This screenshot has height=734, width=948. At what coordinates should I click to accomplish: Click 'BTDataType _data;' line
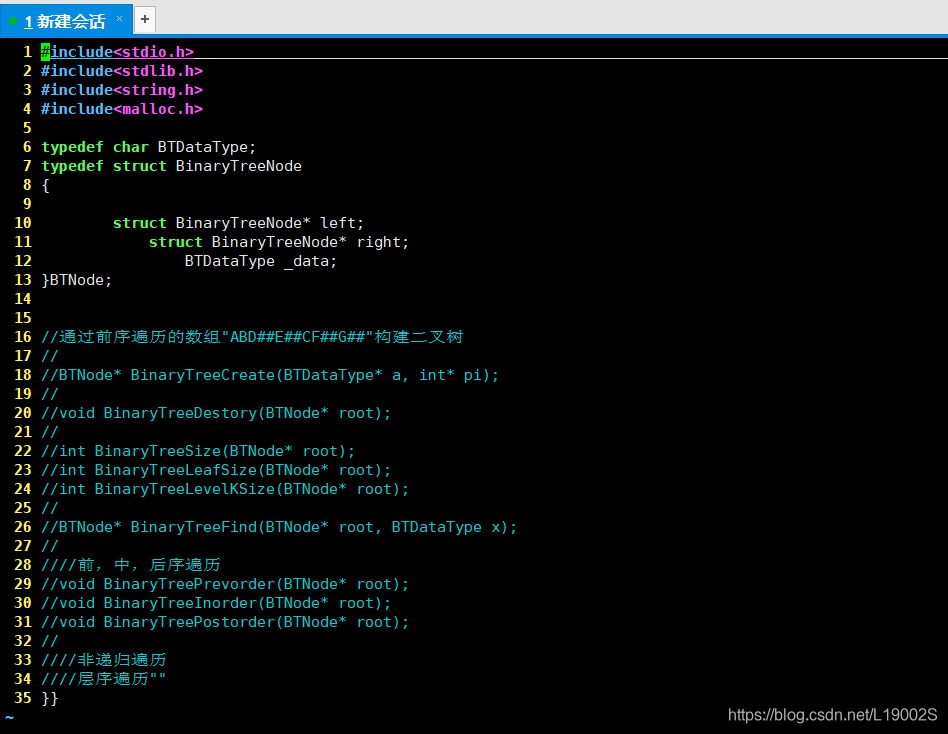pos(261,261)
